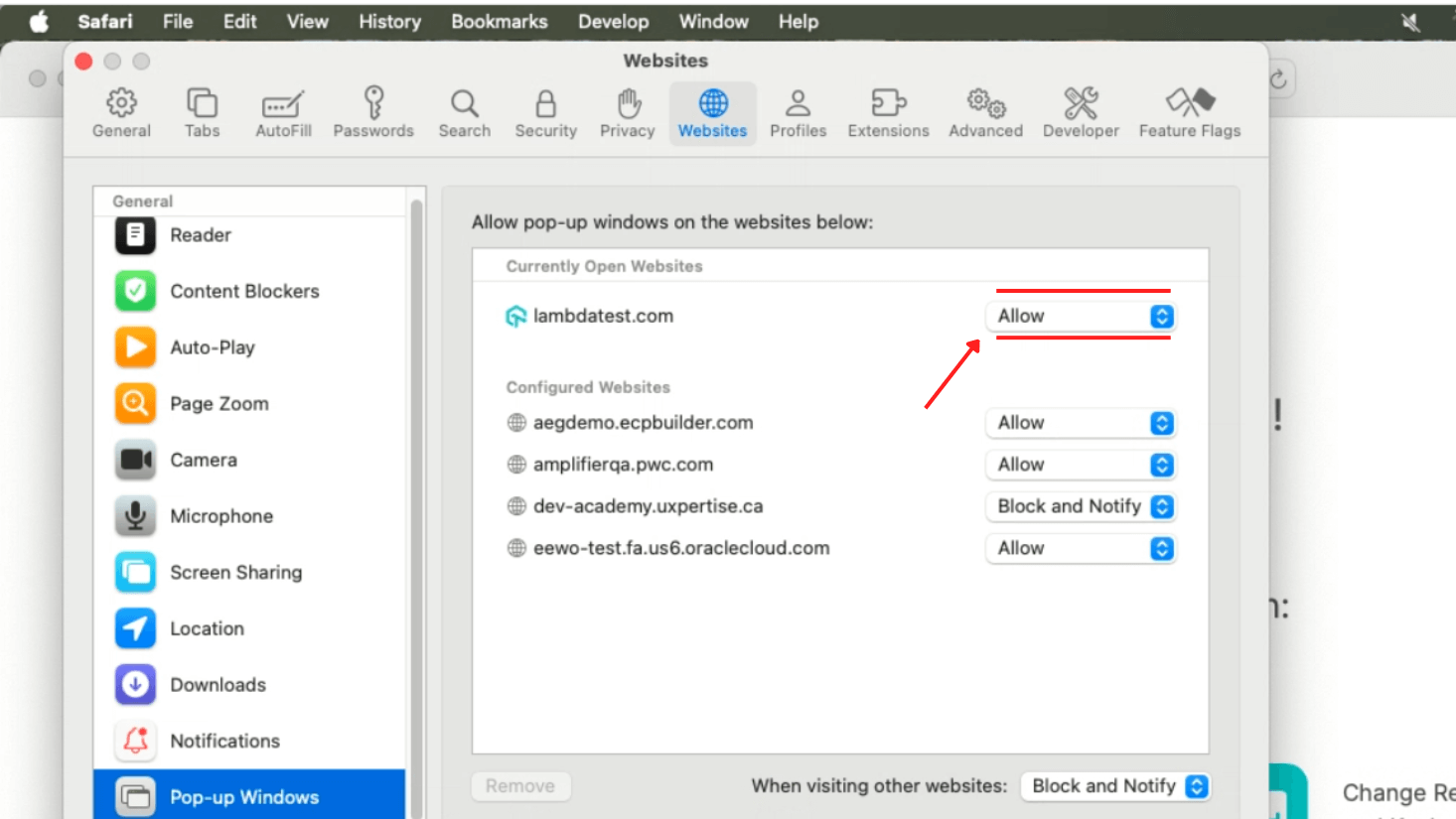Select Content Blockers in the sidebar
This screenshot has height=819, width=1456.
[x=249, y=291]
